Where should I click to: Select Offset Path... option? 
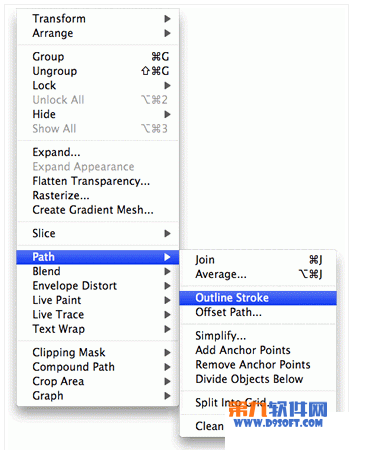(258, 312)
